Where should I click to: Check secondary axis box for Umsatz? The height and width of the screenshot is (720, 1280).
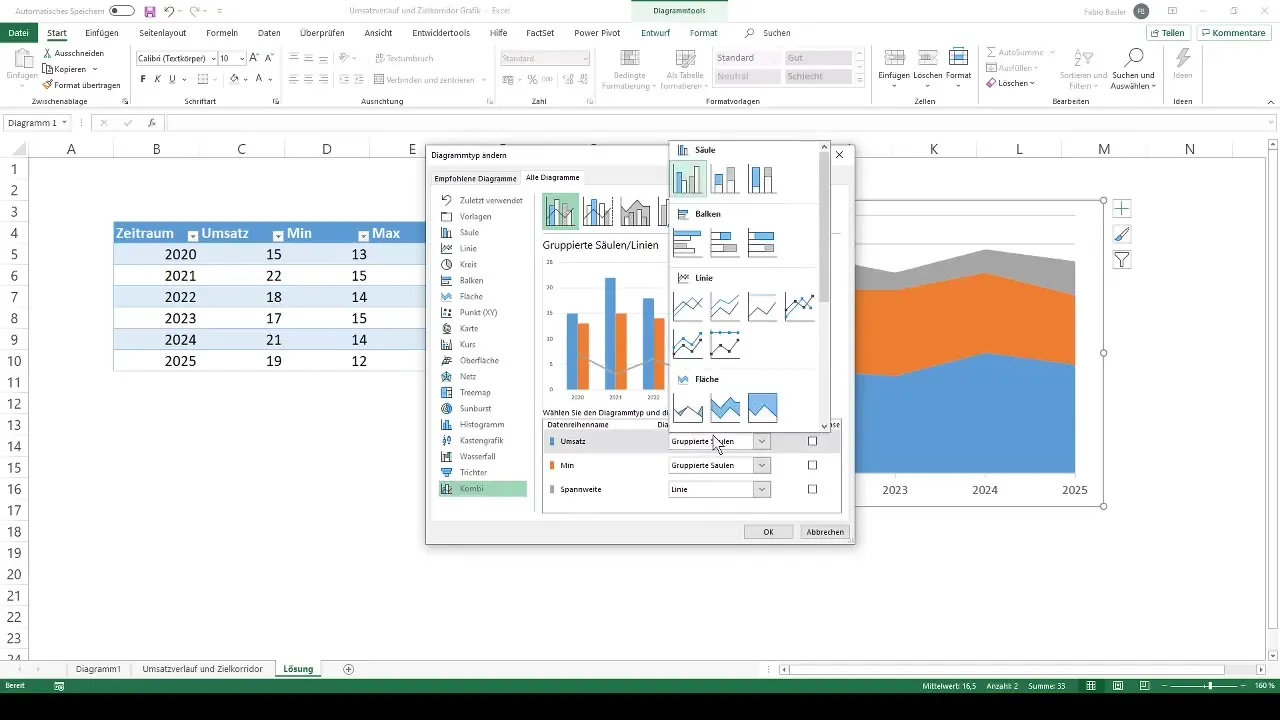[812, 441]
